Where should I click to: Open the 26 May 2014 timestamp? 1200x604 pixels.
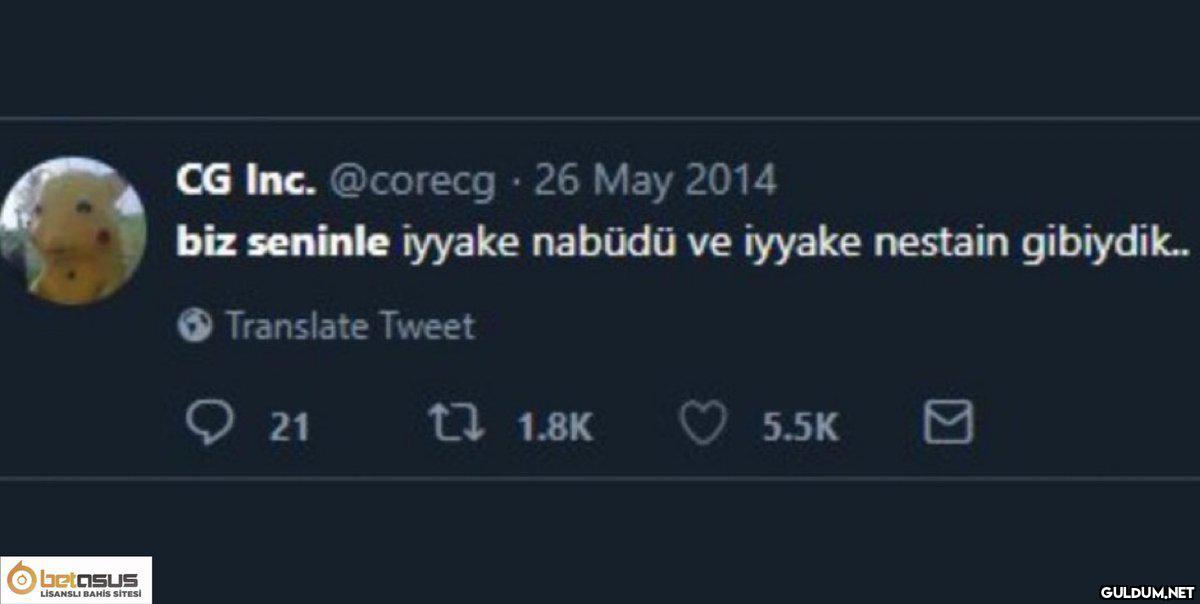[x=655, y=181]
